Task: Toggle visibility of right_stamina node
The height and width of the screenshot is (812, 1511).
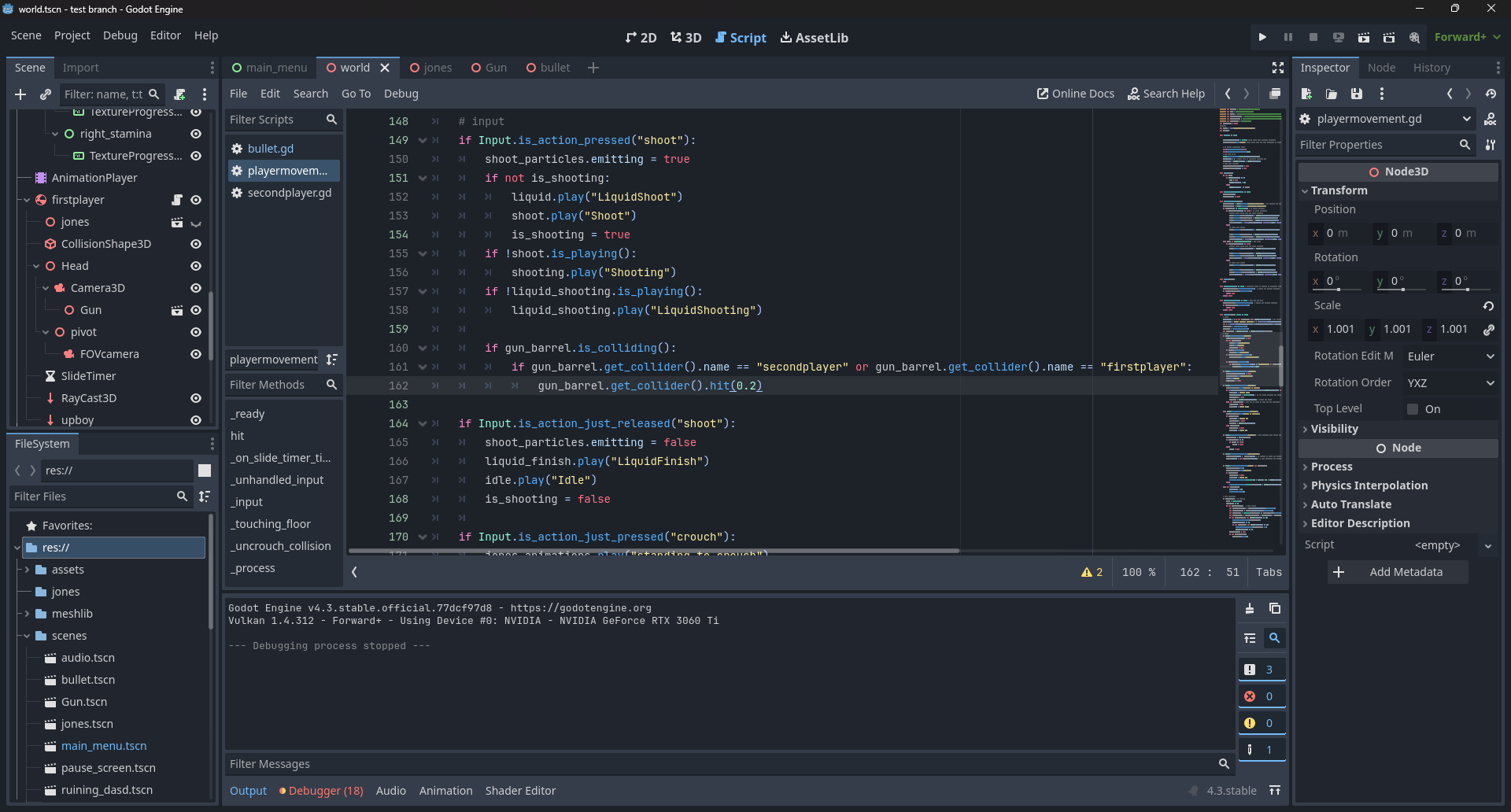Action: pyautogui.click(x=196, y=134)
